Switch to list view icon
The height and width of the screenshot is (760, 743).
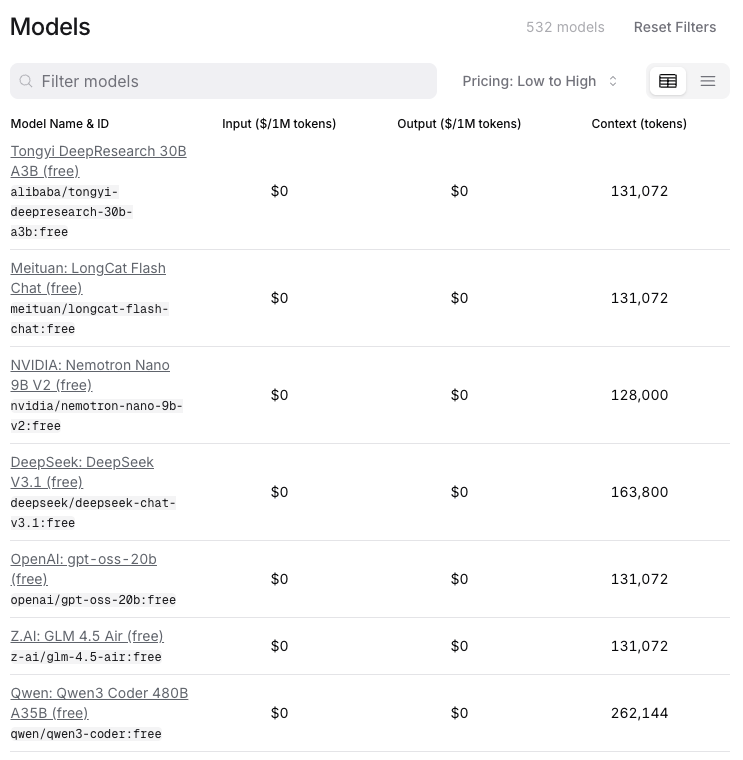click(708, 81)
